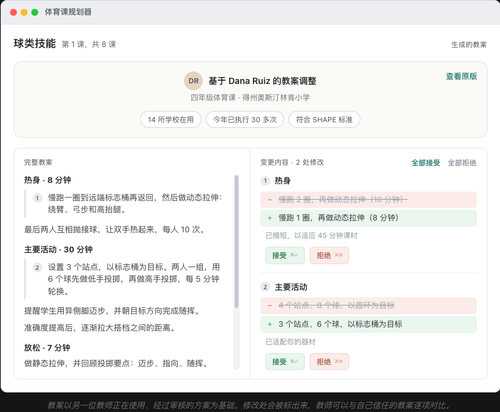Click the 14 所学校在用 tag
Image resolution: width=500 pixels, height=412 pixels.
coord(171,119)
